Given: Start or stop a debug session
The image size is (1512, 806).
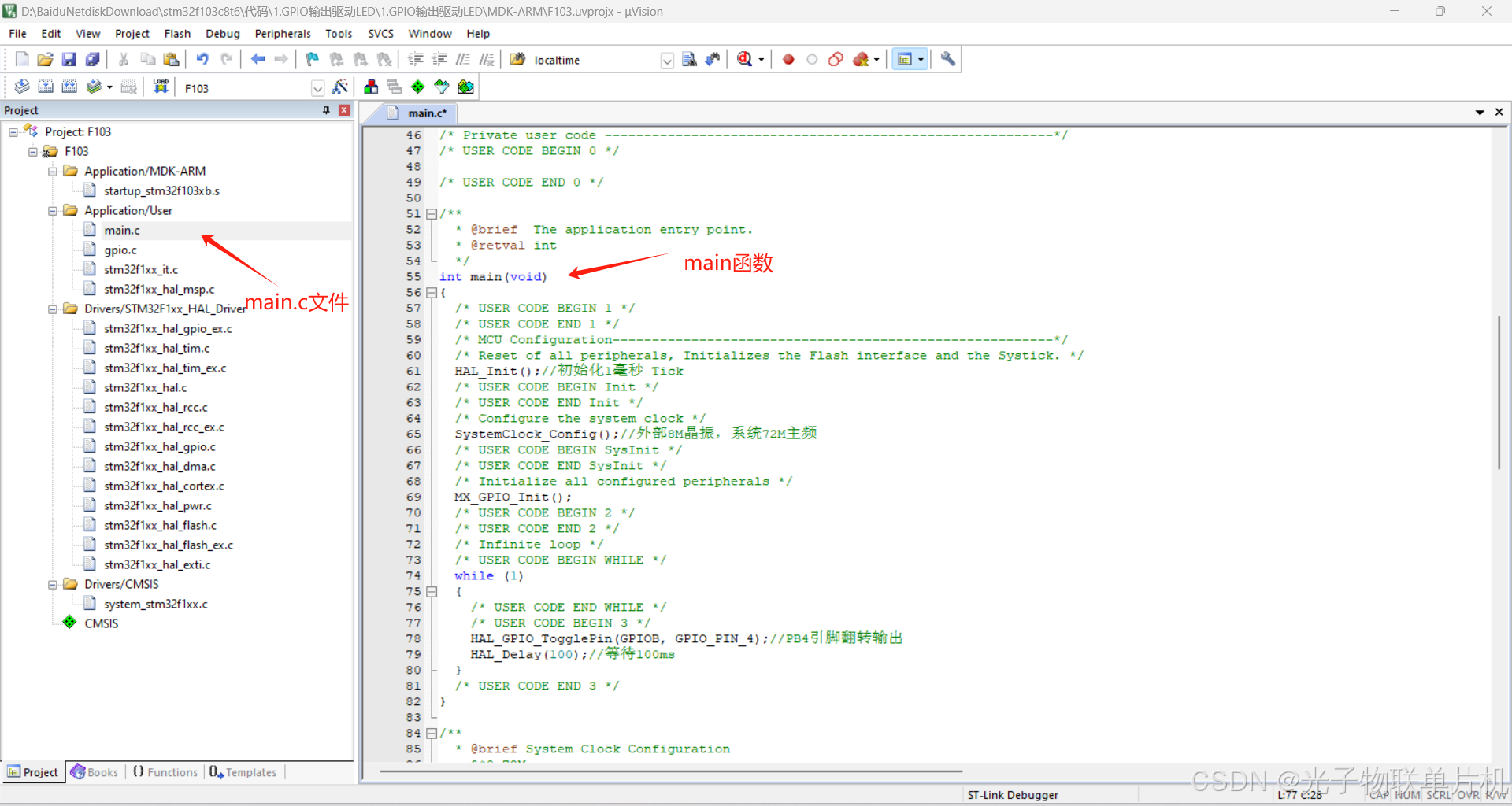Looking at the screenshot, I should click(x=745, y=59).
